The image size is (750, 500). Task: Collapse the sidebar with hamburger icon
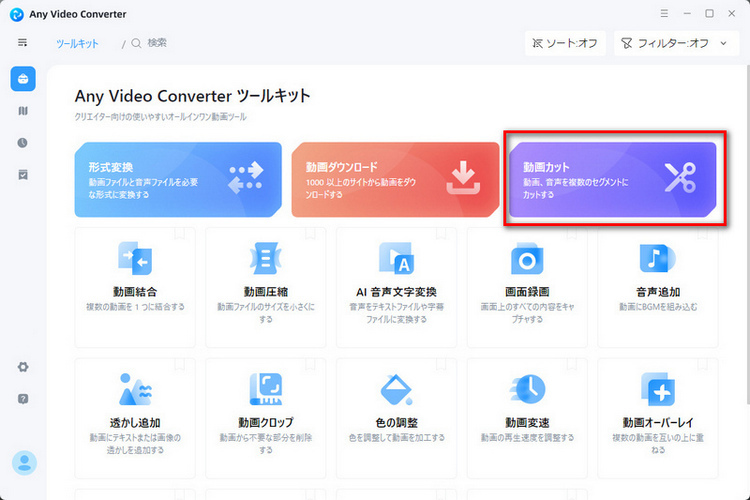pyautogui.click(x=22, y=43)
